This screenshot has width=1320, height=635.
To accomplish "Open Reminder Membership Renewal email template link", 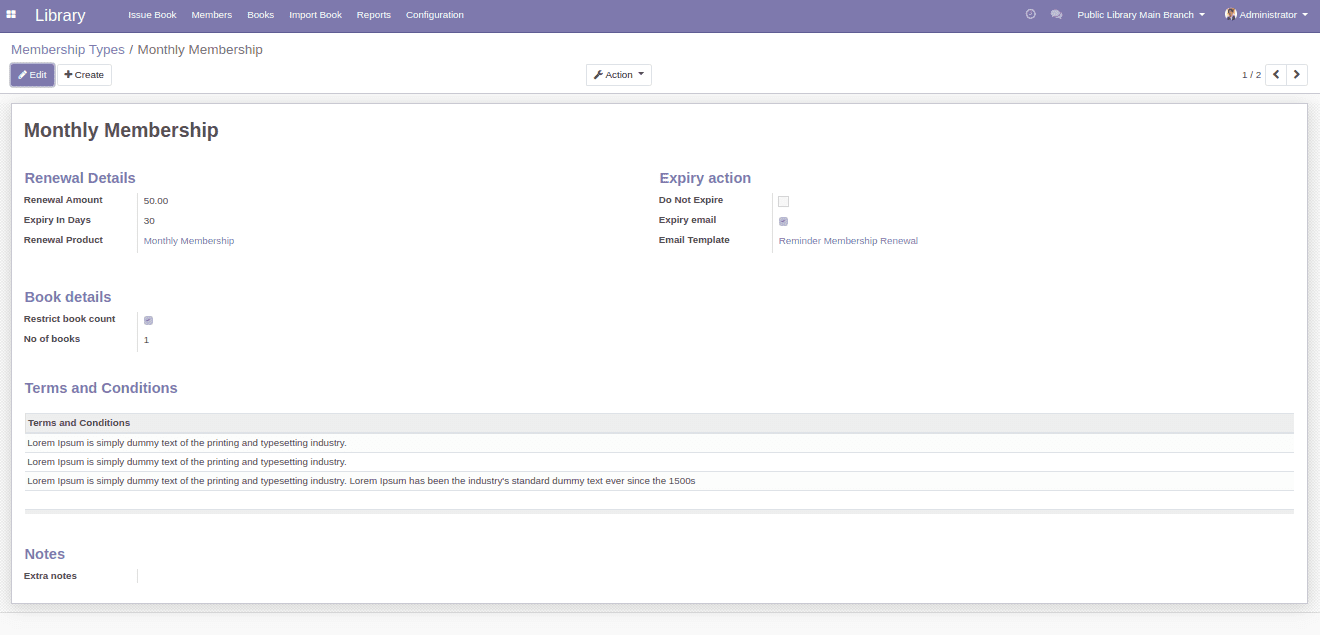I will point(848,241).
